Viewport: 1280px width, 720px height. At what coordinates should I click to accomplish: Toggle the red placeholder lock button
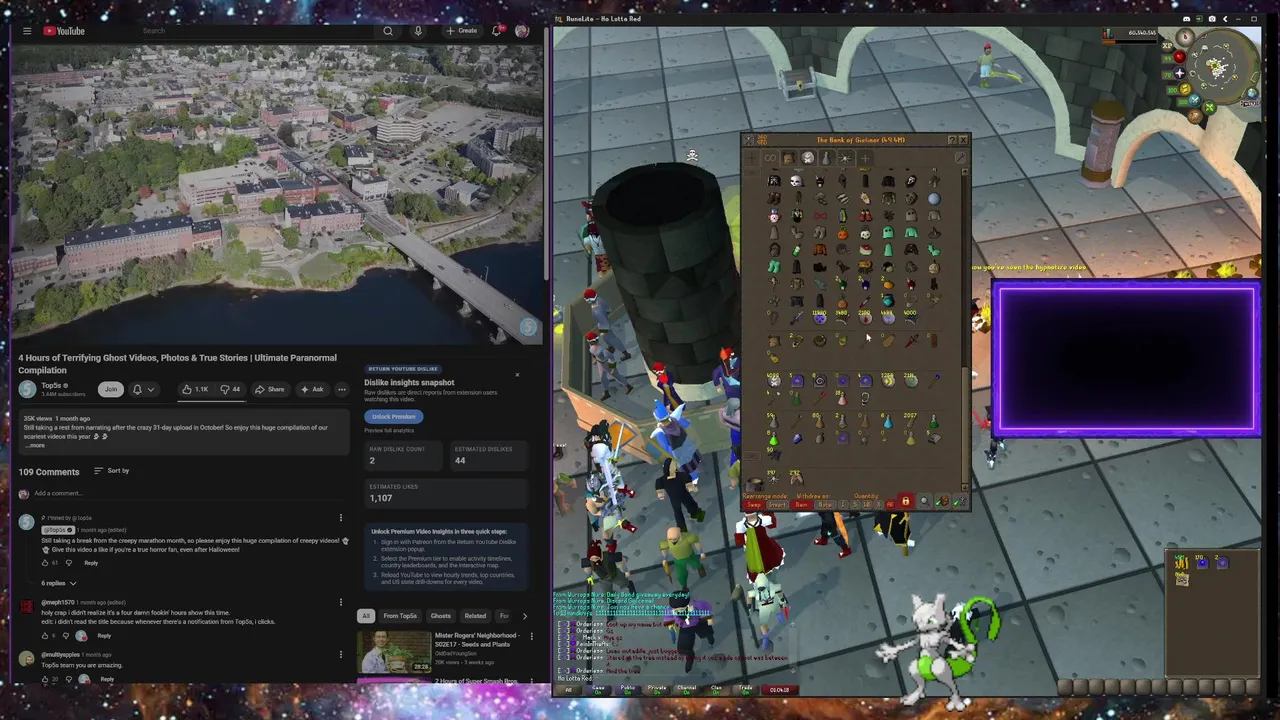(906, 501)
